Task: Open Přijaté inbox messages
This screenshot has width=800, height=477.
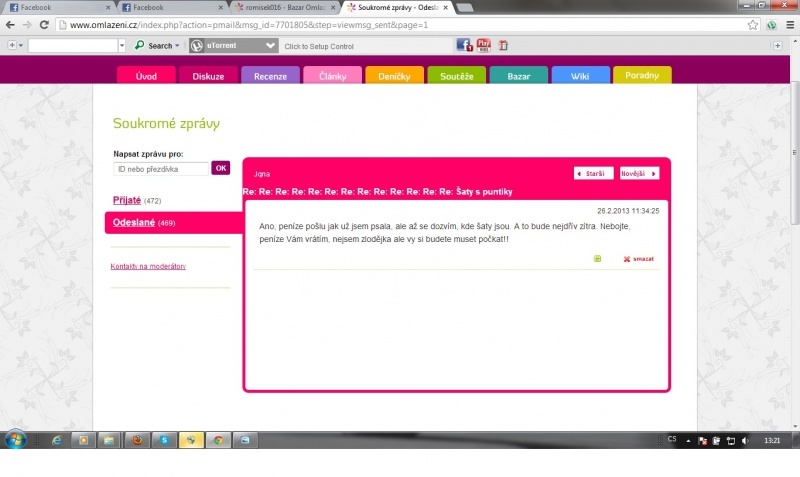Action: (x=127, y=201)
